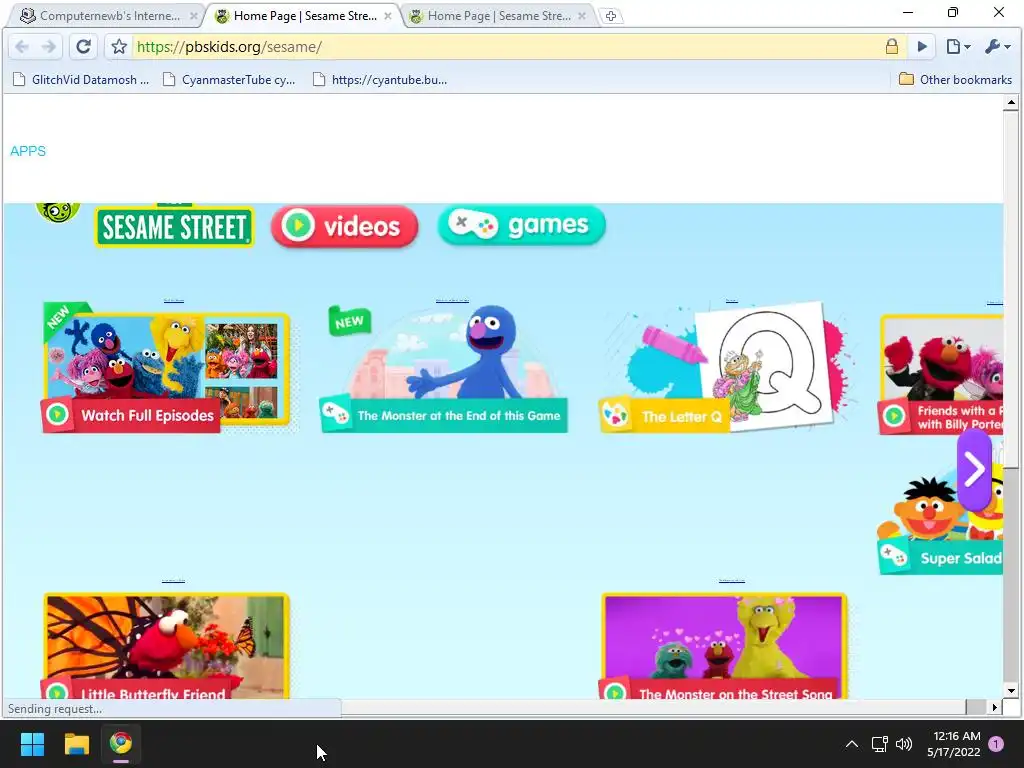
Task: Click the browser back arrow
Action: [x=22, y=47]
